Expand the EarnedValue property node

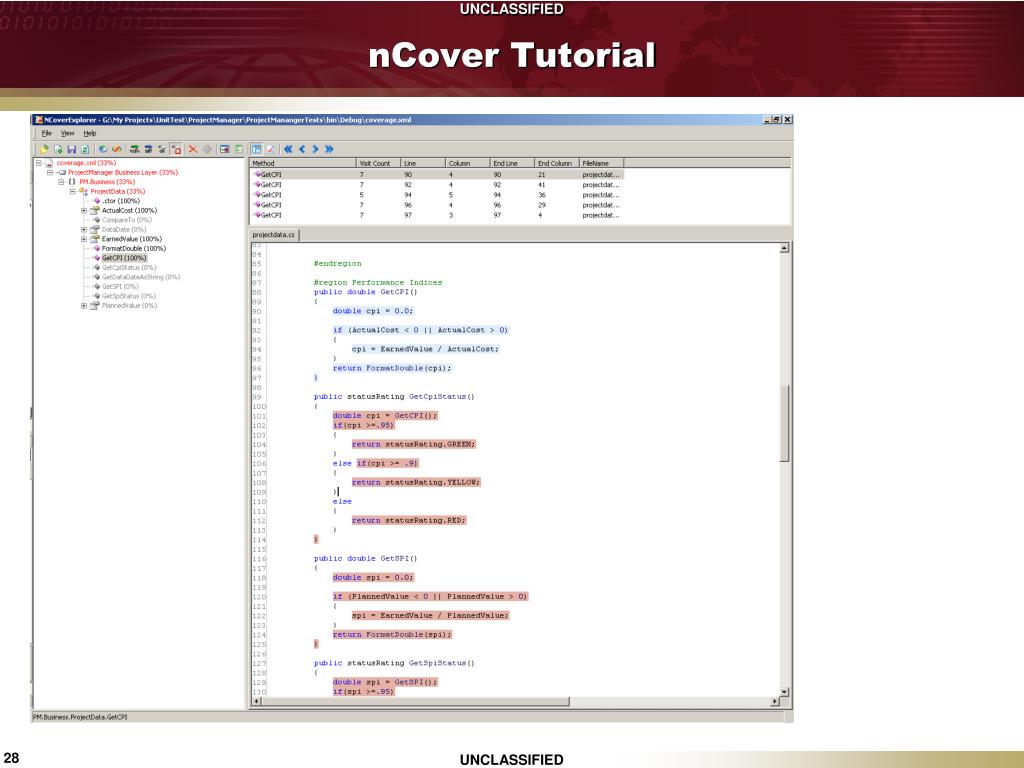click(x=84, y=239)
